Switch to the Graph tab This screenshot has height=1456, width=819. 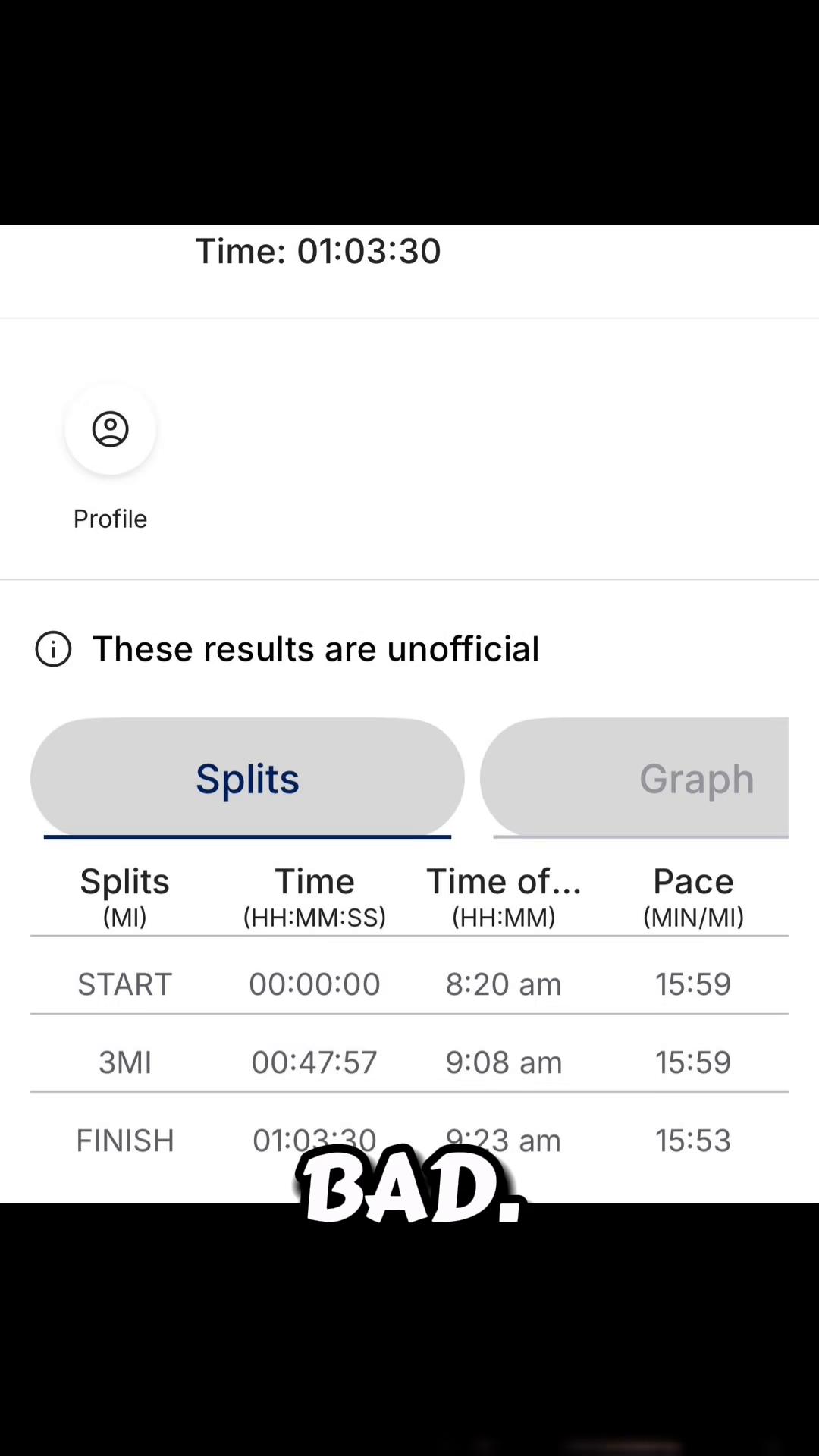[635, 778]
